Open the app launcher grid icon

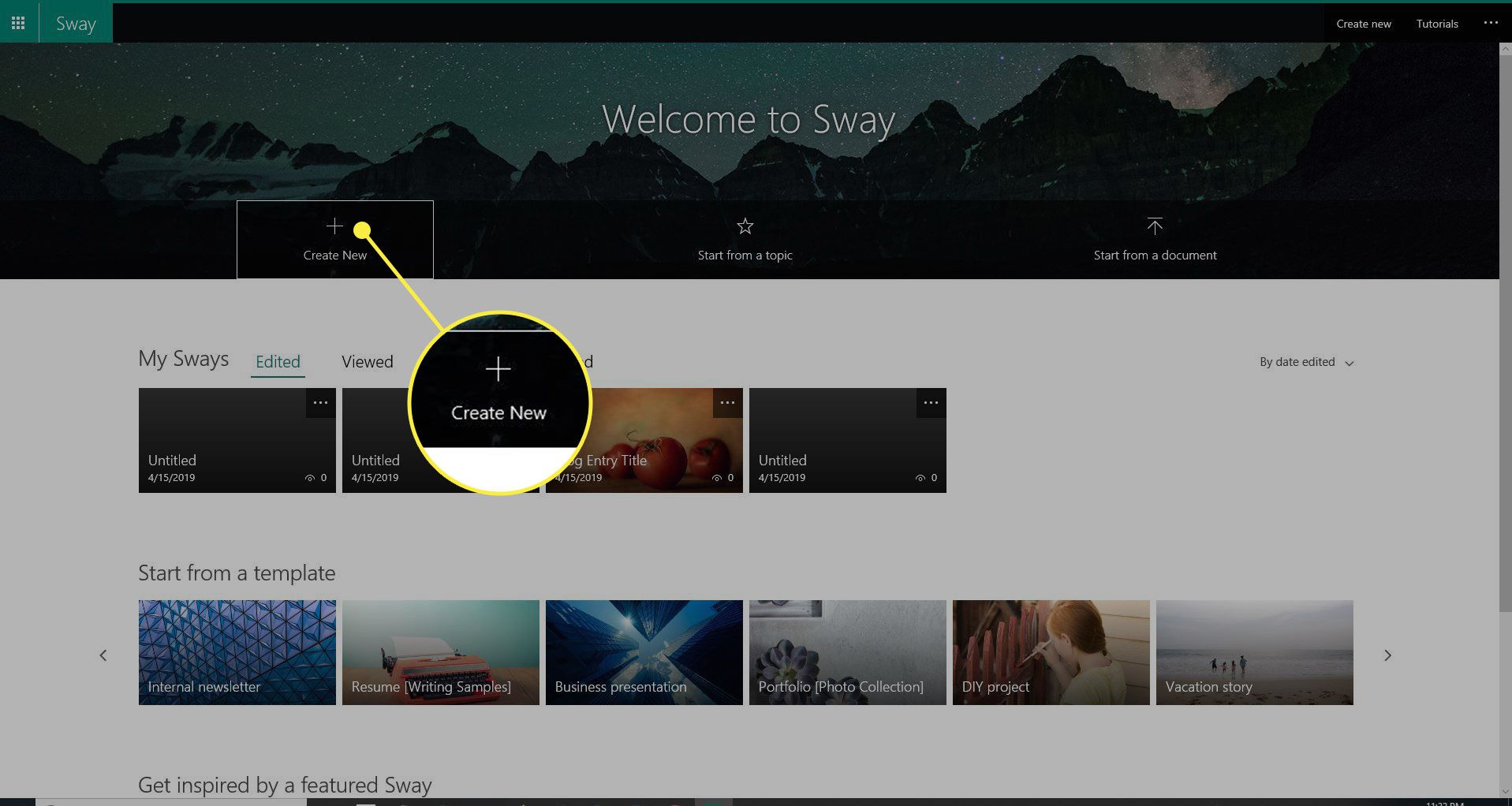click(18, 23)
